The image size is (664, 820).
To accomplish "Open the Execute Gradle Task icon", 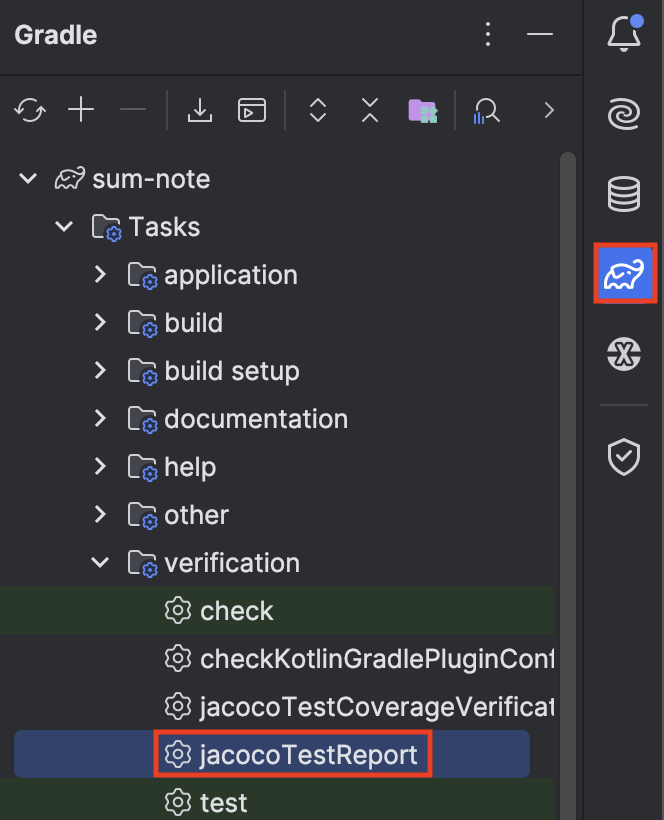I will click(x=252, y=110).
